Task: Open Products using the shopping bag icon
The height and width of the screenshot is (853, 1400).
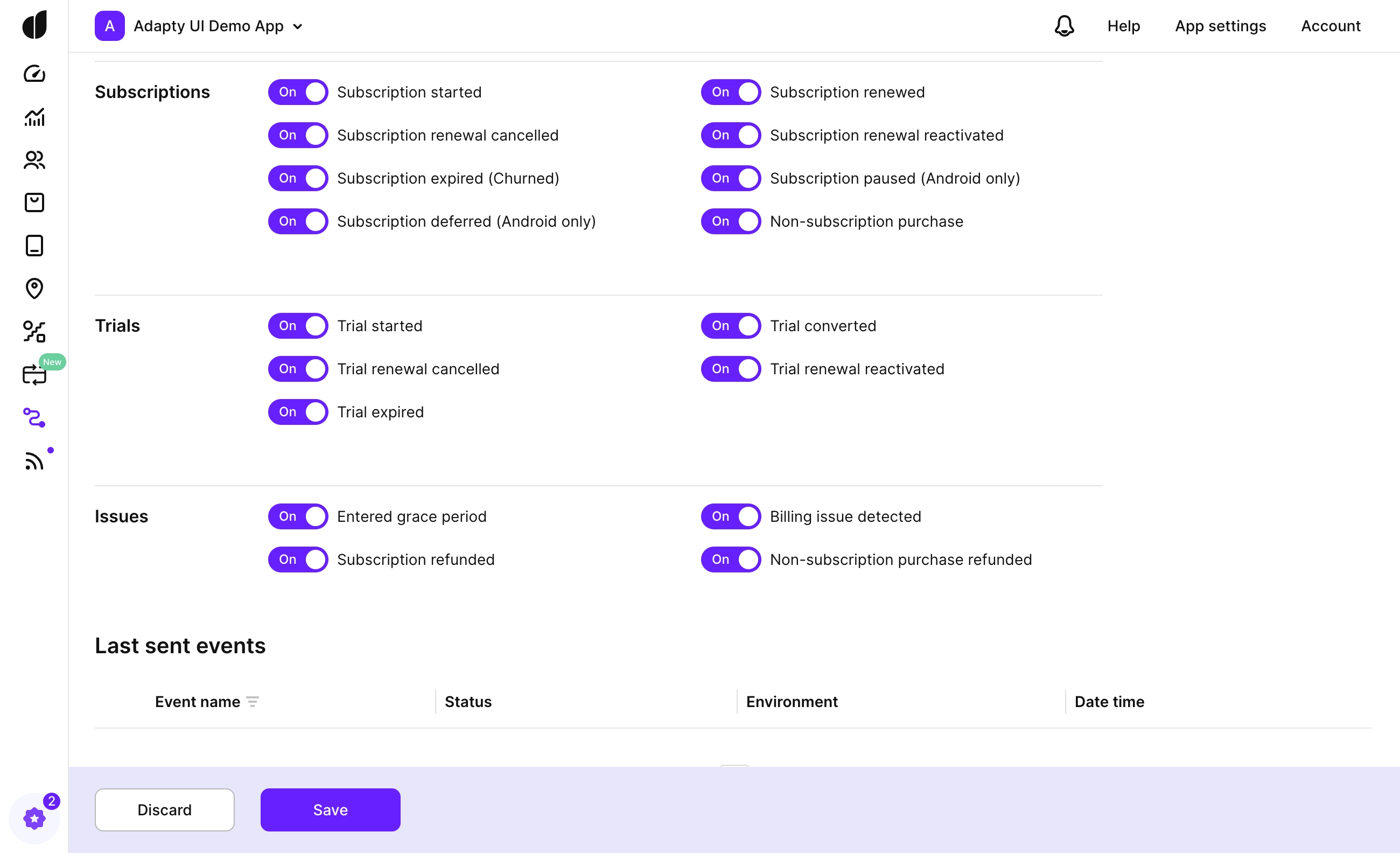Action: point(34,202)
